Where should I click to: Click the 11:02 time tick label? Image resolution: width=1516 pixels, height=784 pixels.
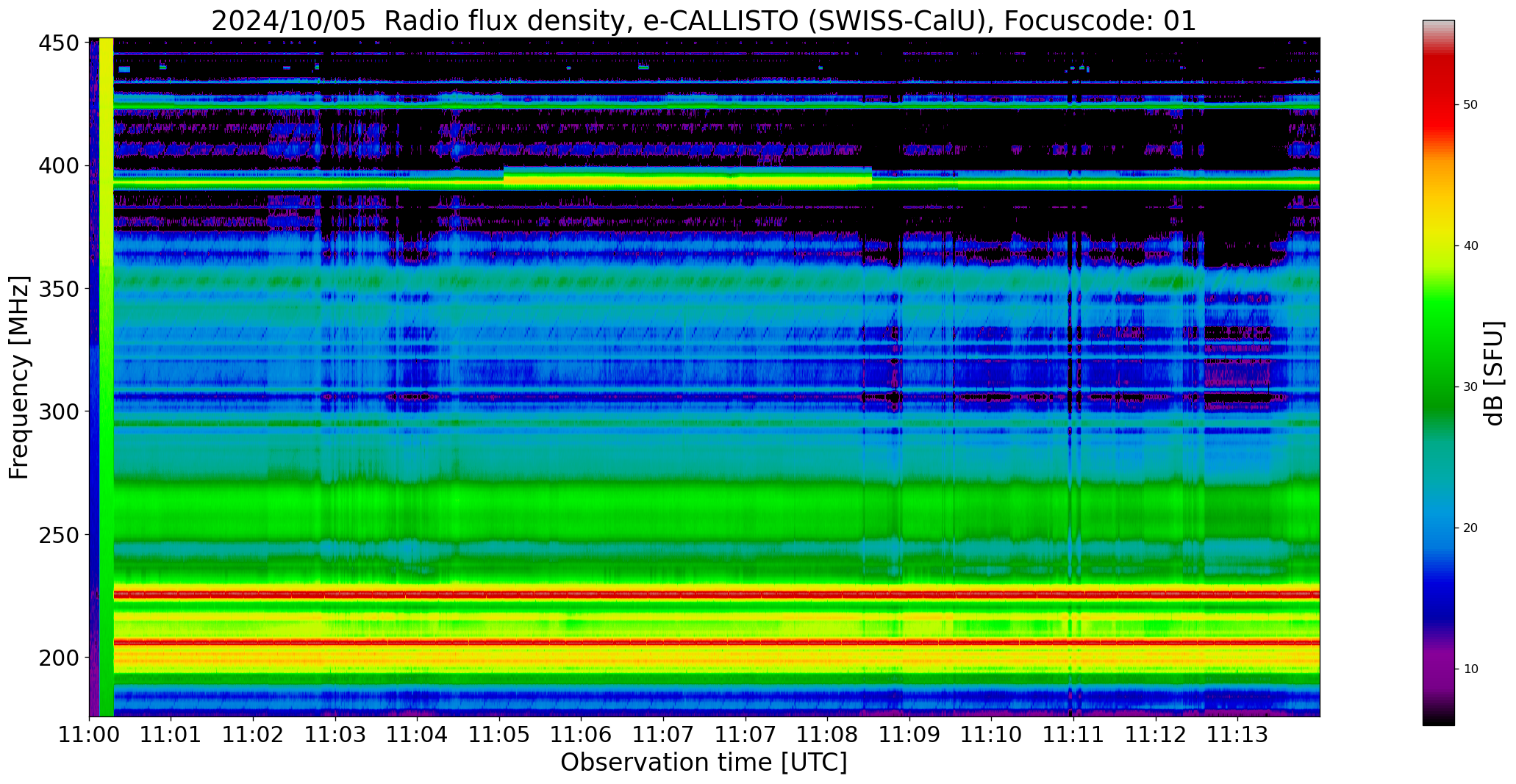click(254, 734)
